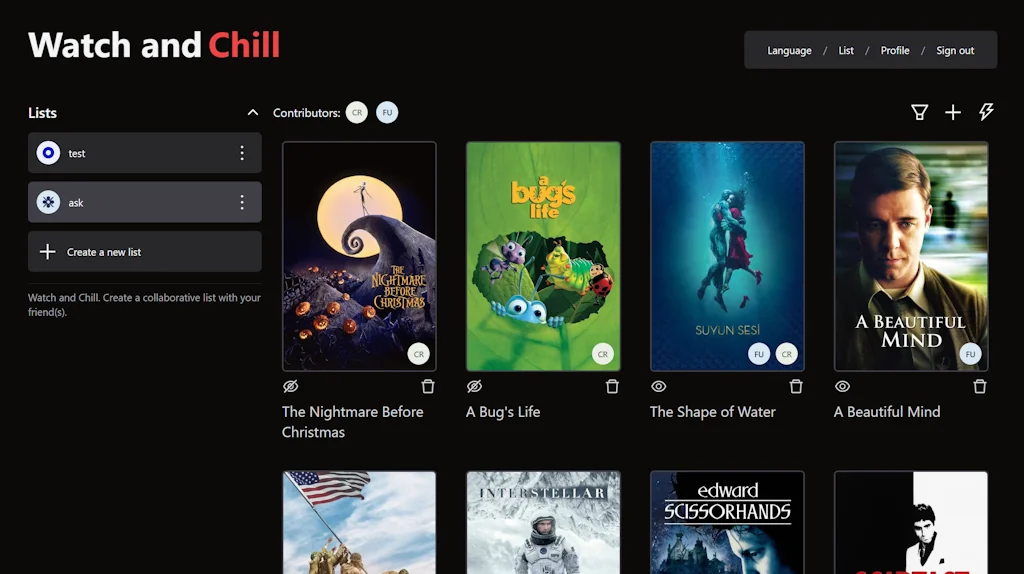Delete The Nightmare Before Christmas with trash icon
This screenshot has height=574, width=1024.
tap(428, 386)
